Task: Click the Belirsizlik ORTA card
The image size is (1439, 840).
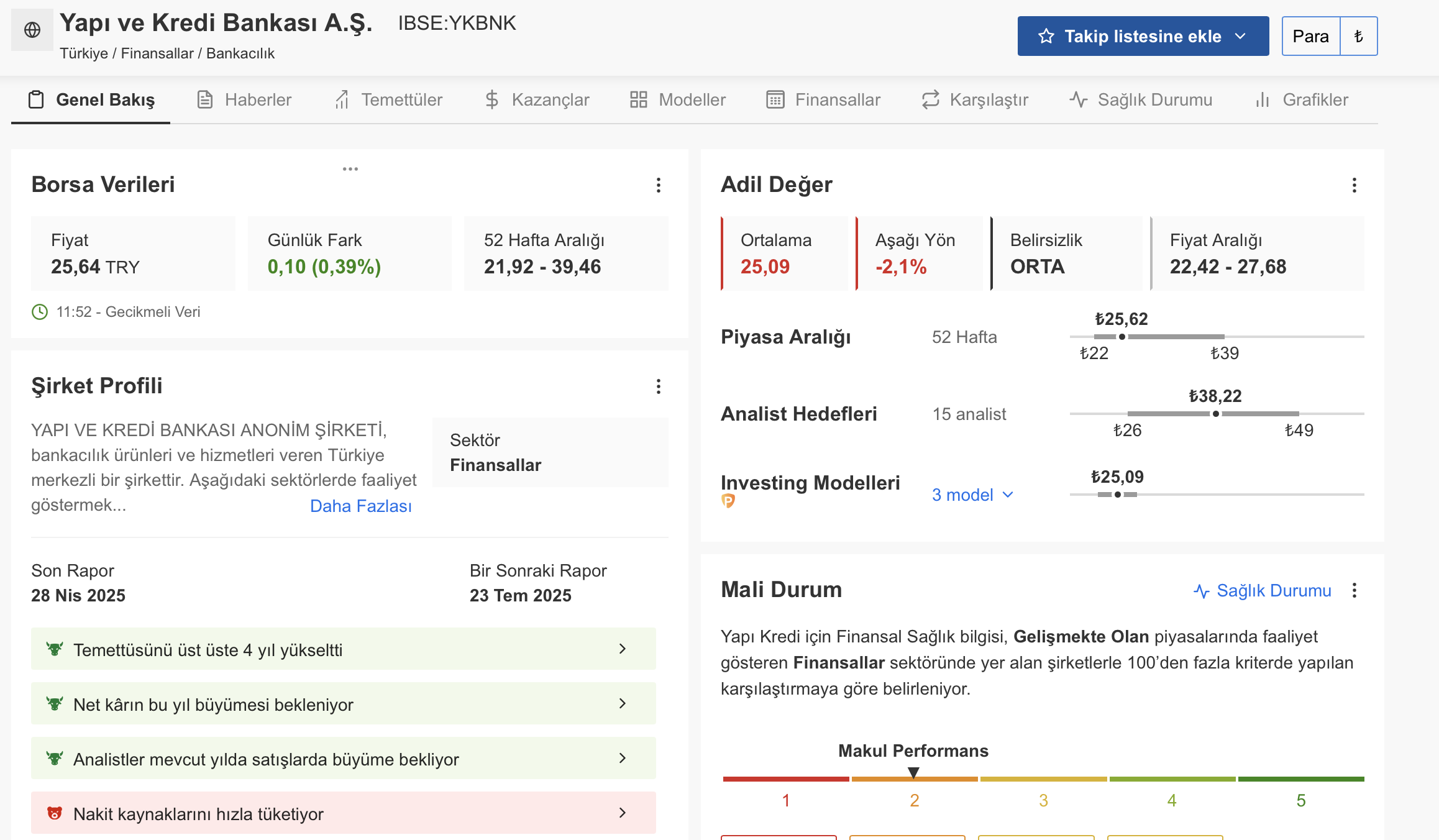Action: point(1066,253)
